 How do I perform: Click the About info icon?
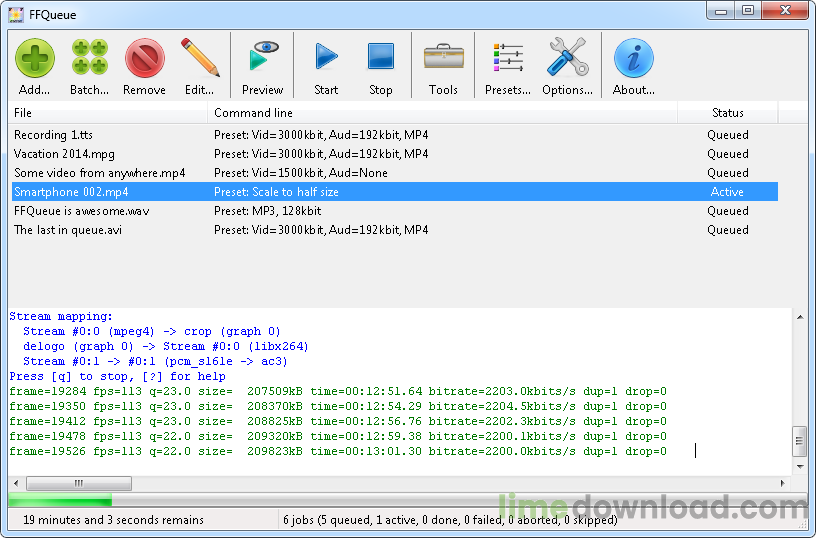tap(633, 60)
